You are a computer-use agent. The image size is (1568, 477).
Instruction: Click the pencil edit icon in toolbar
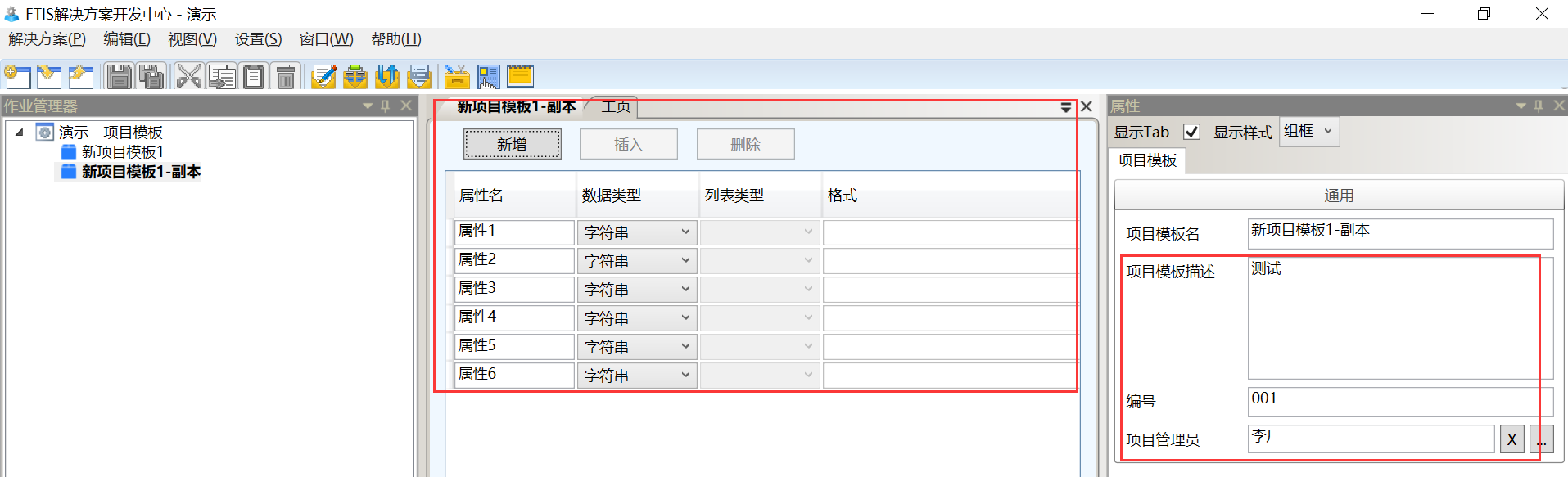pyautogui.click(x=323, y=77)
